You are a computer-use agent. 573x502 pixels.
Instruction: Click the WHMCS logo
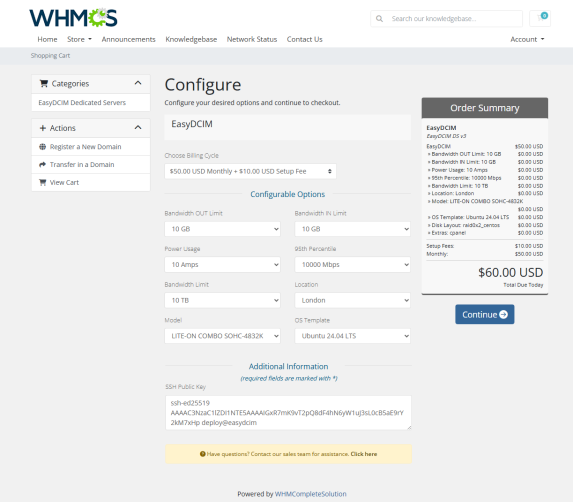[73, 18]
